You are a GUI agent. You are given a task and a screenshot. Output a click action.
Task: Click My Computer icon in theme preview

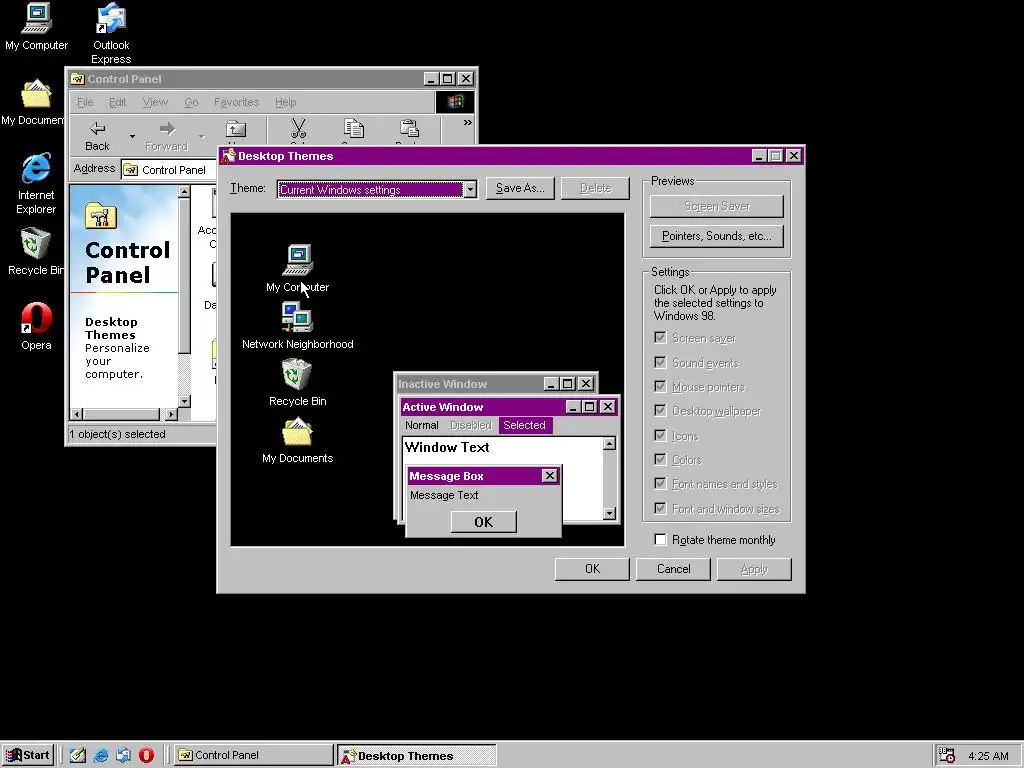[x=298, y=260]
